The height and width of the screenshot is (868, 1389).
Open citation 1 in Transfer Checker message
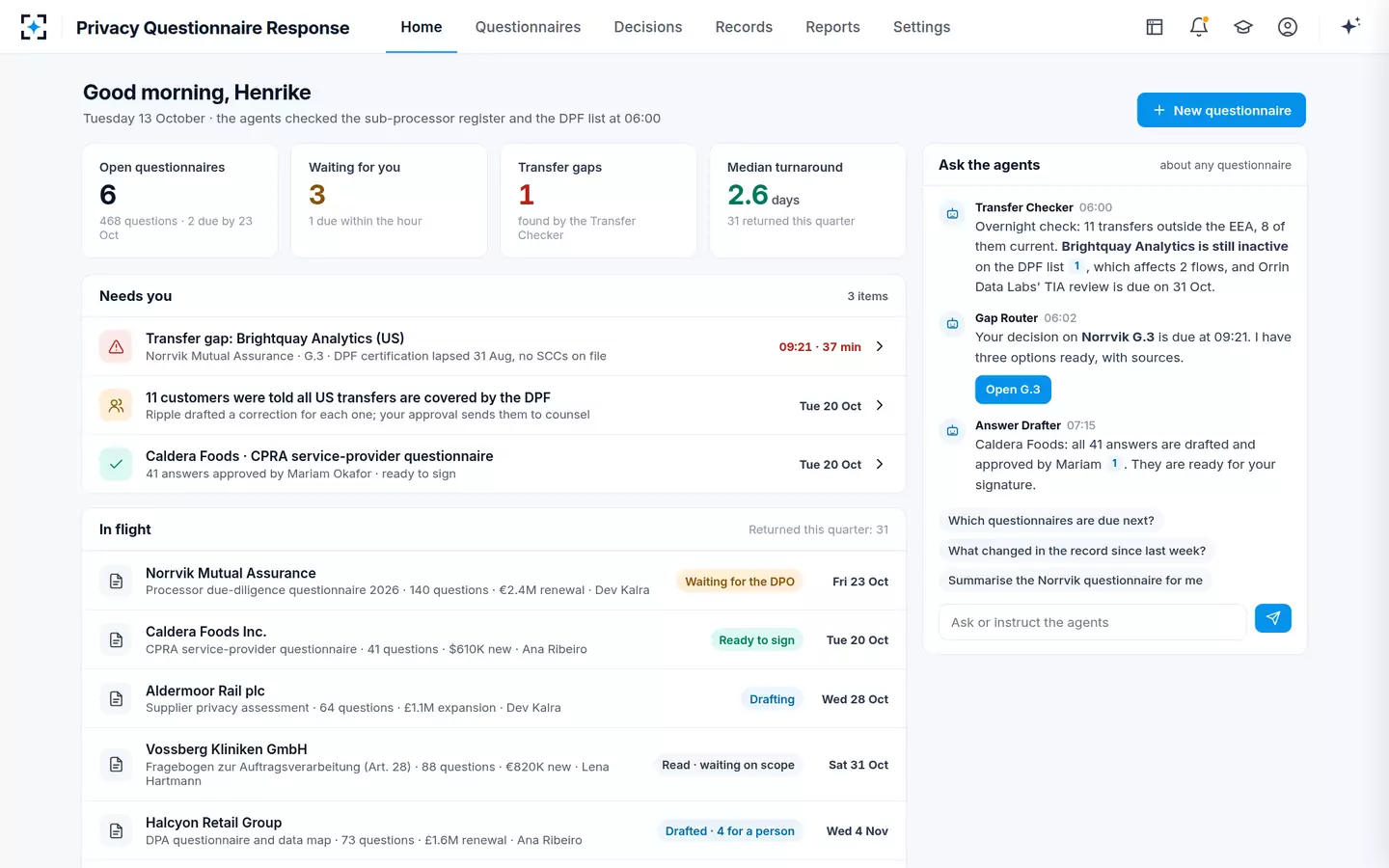pos(1076,266)
